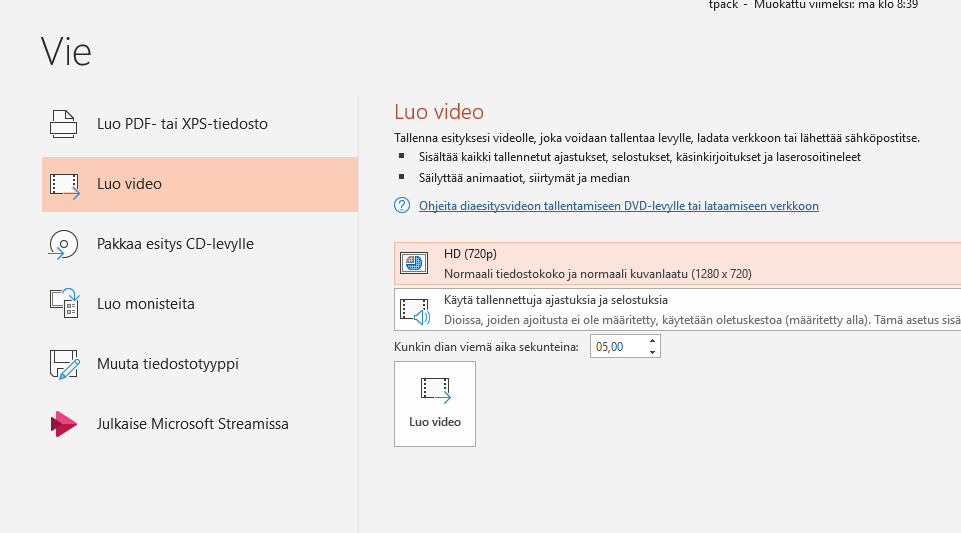Select Pakkaa esitys CD-levylle option
This screenshot has height=533, width=961.
175,244
